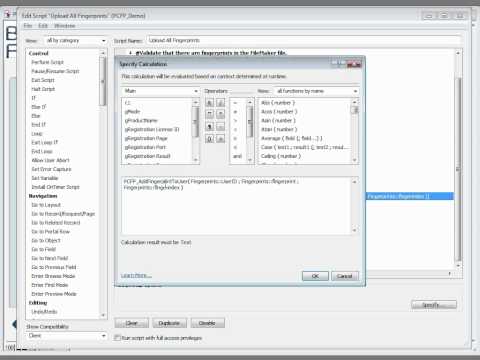Select Go to Layout script step
480x360 pixels.
[x=46, y=205]
